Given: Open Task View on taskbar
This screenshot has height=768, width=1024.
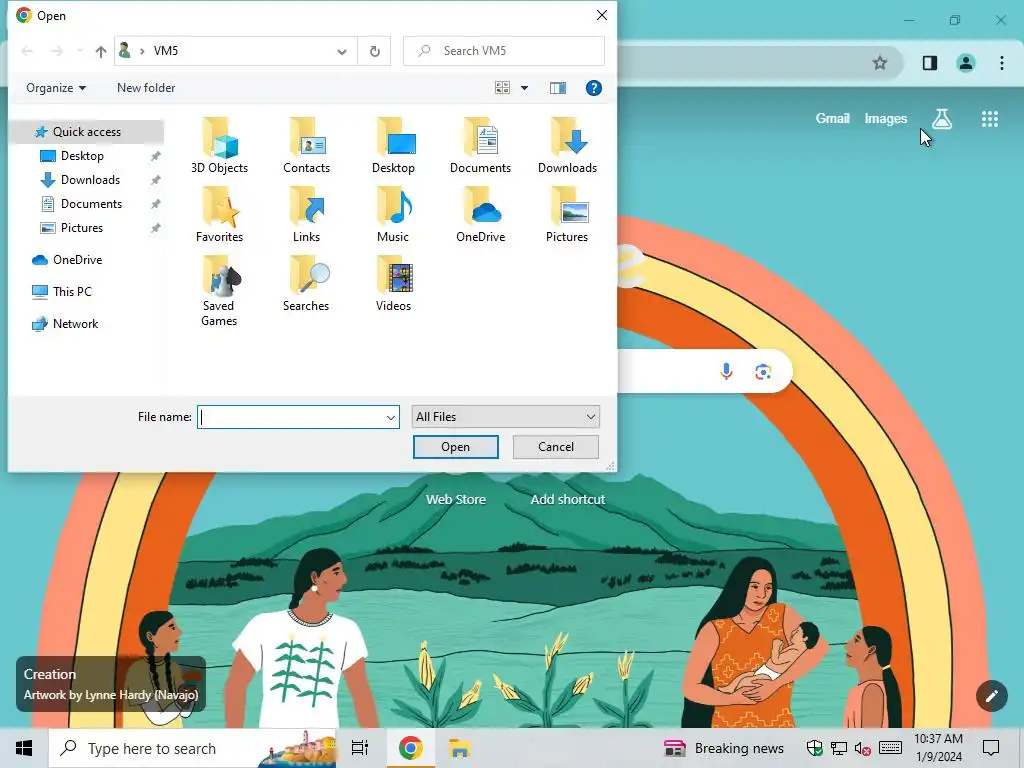Looking at the screenshot, I should pos(360,748).
